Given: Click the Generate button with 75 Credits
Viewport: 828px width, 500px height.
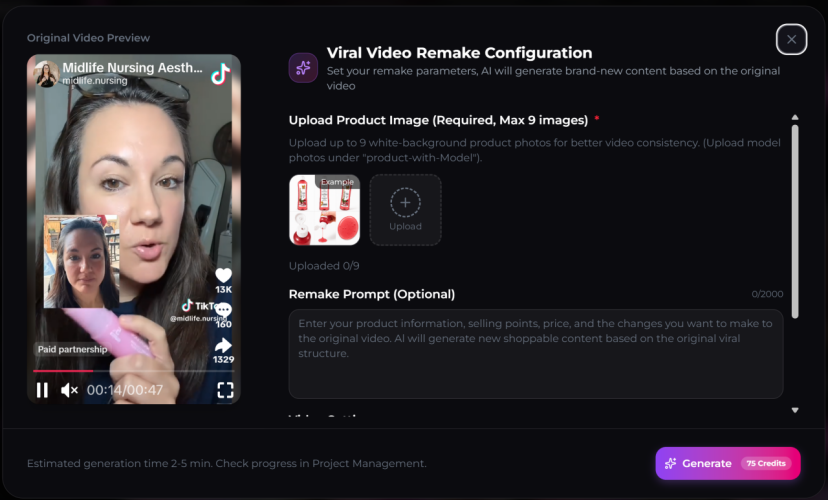Looking at the screenshot, I should [x=728, y=464].
